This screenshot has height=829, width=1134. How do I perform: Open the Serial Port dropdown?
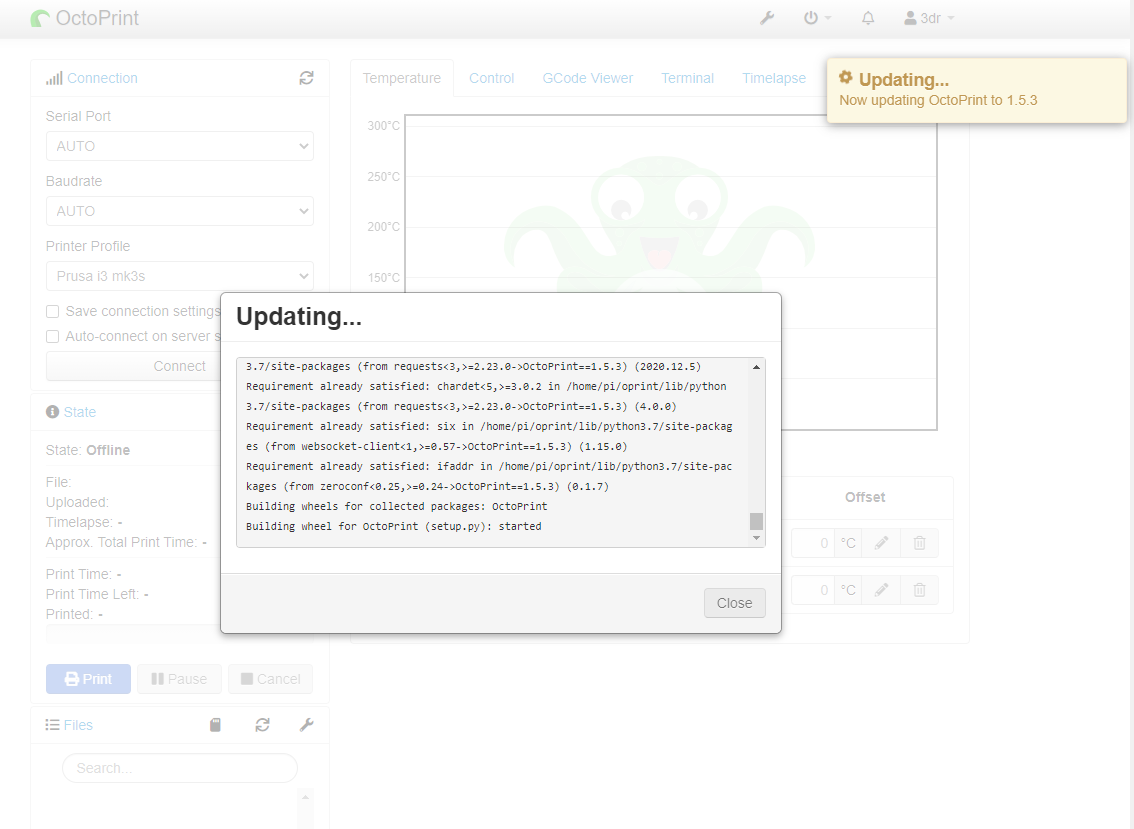[x=179, y=146]
